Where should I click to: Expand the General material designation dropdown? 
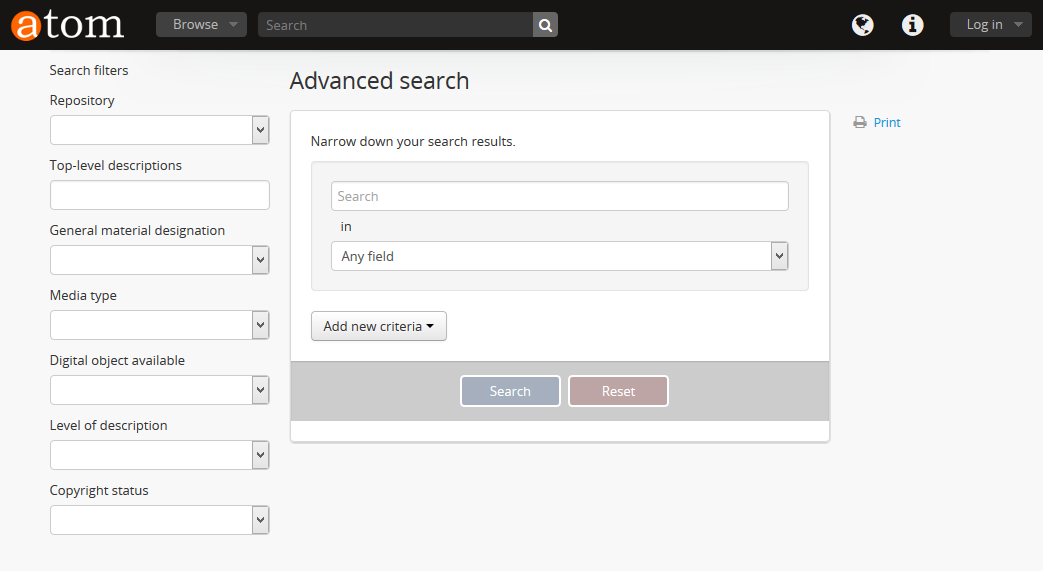[x=160, y=260]
